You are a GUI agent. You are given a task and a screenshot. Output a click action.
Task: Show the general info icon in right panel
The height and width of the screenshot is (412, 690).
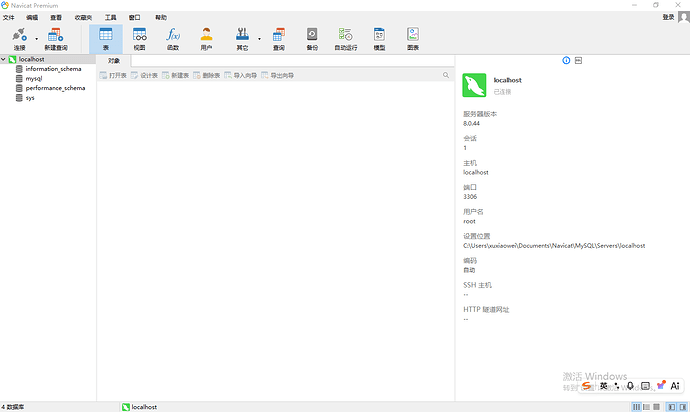pyautogui.click(x=566, y=60)
